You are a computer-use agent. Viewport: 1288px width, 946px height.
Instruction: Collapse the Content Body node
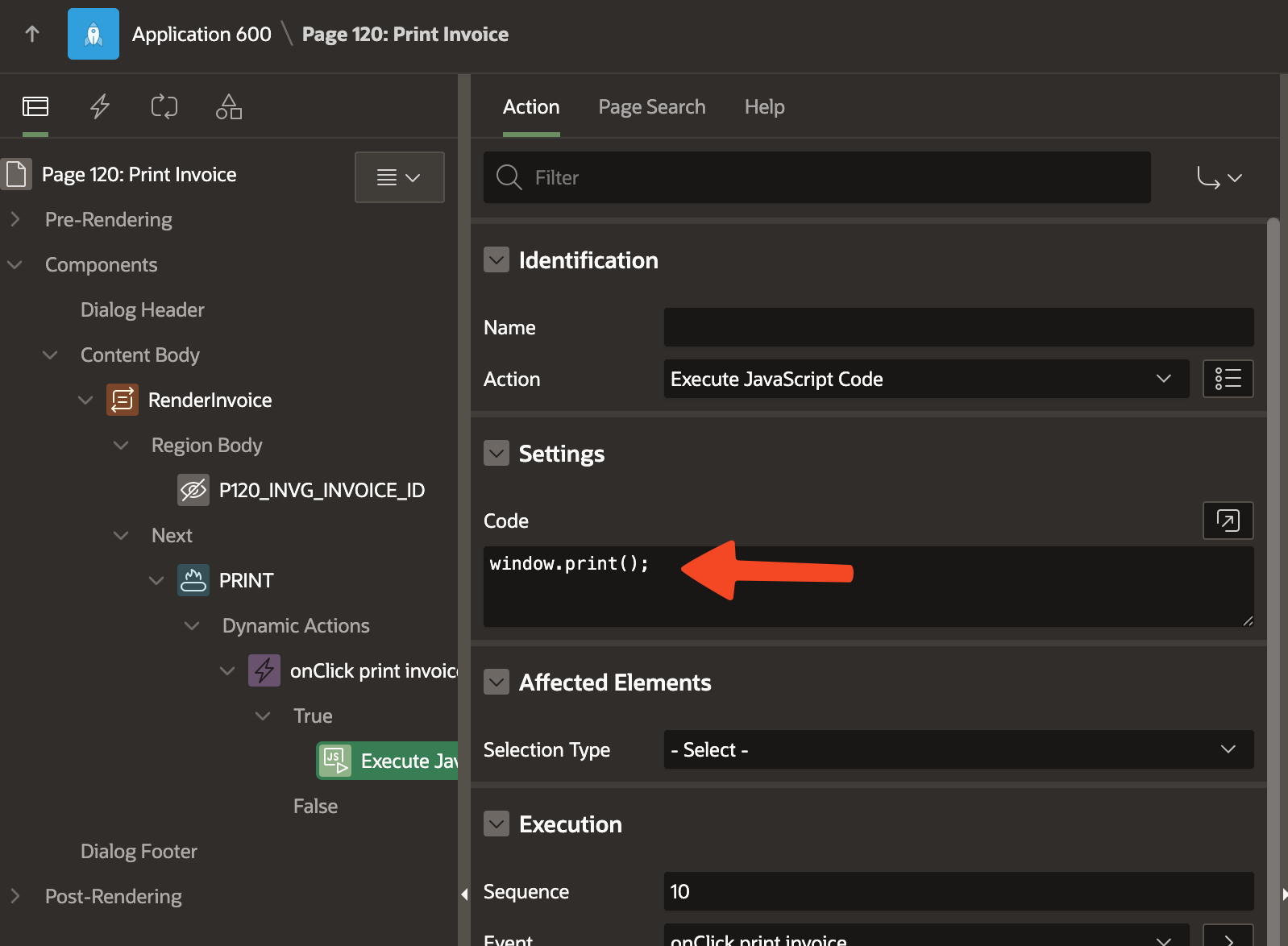click(x=50, y=355)
